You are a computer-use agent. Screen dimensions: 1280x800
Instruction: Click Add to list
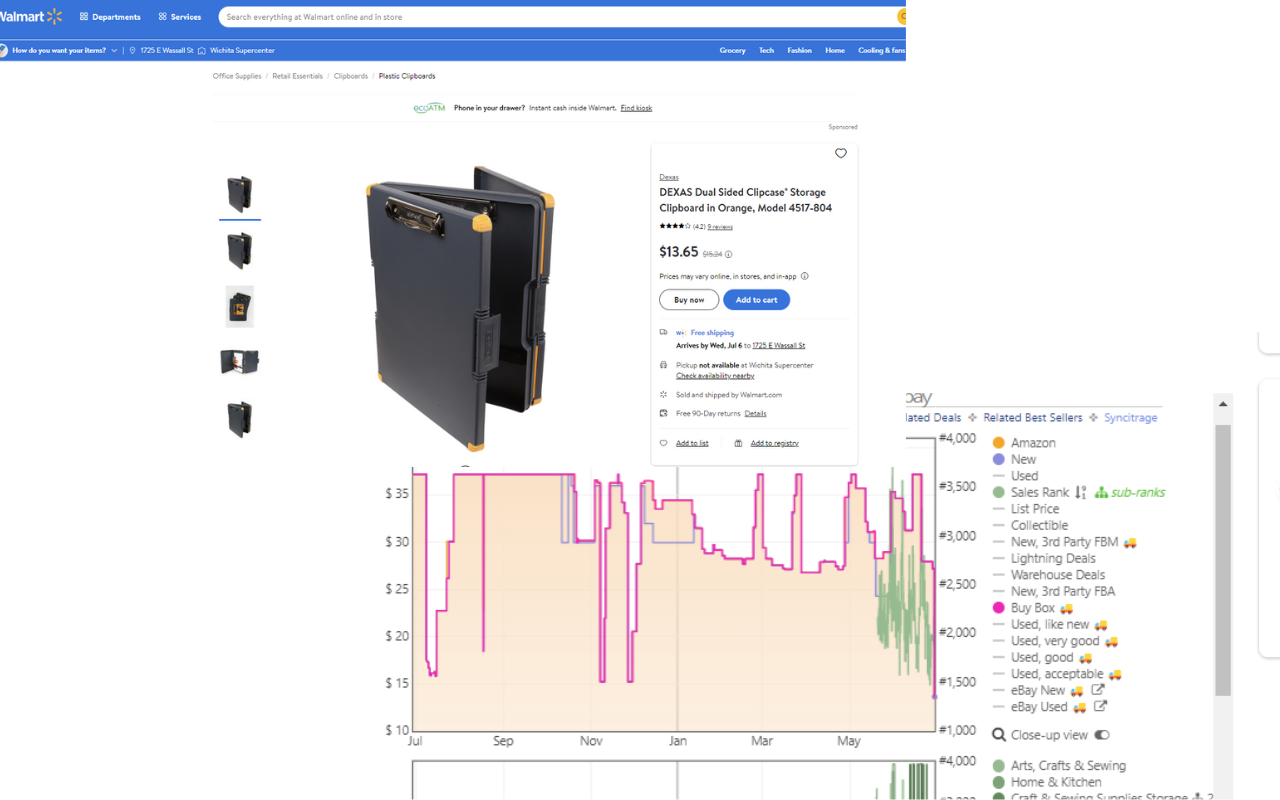click(692, 443)
